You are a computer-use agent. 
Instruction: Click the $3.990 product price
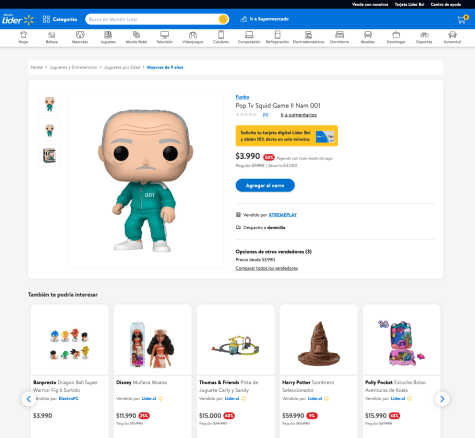[248, 156]
